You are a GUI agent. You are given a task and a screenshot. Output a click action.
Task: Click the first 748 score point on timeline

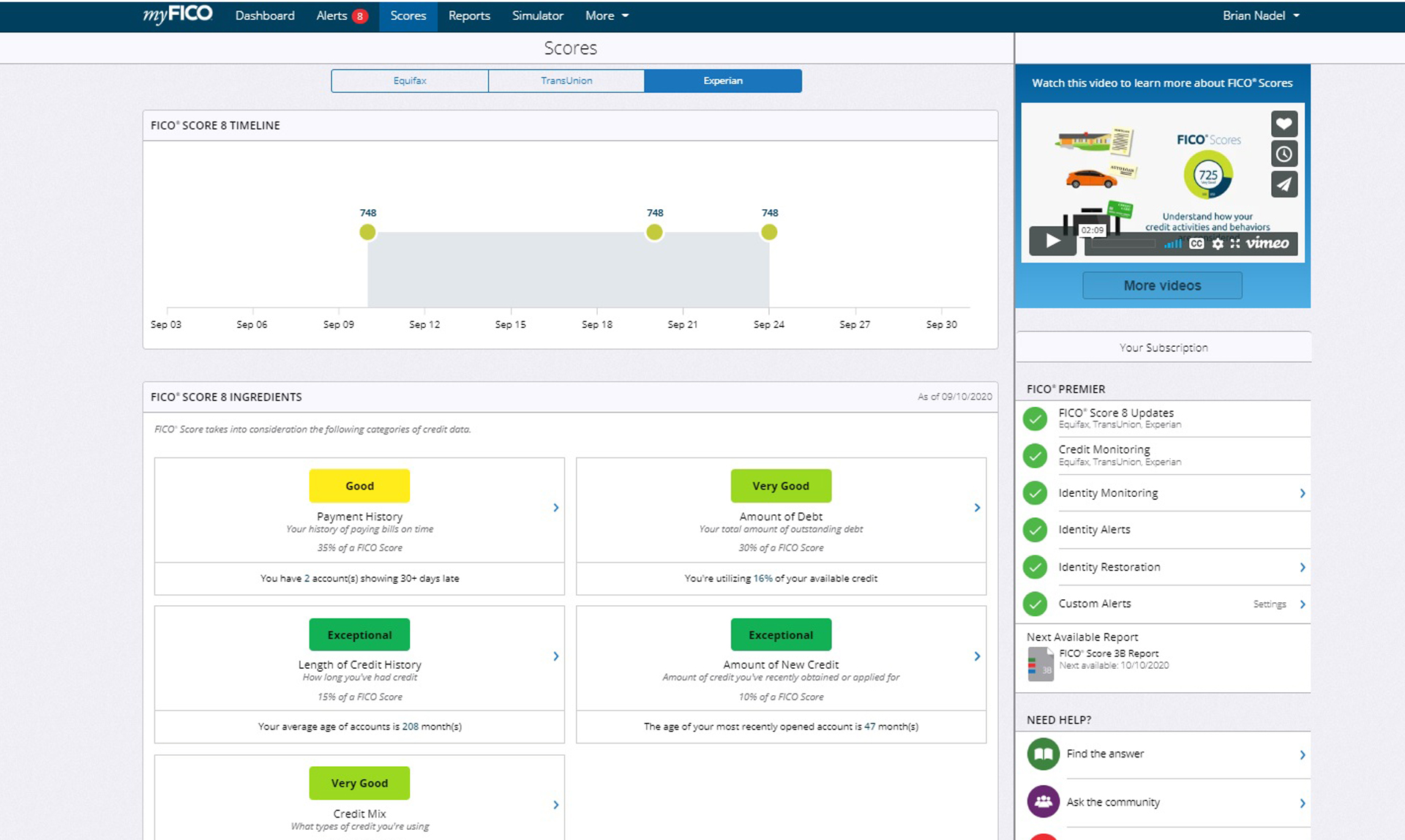point(367,232)
